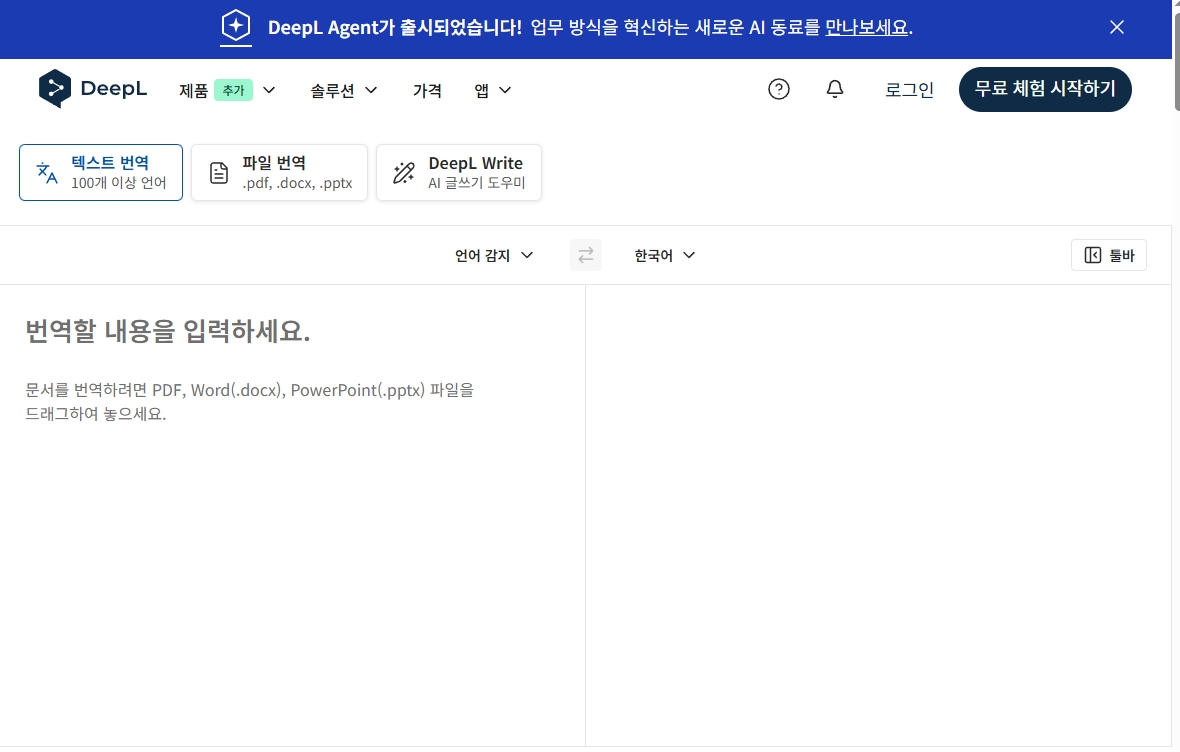Open the DeepL Write tab
This screenshot has width=1180, height=752.
(459, 172)
